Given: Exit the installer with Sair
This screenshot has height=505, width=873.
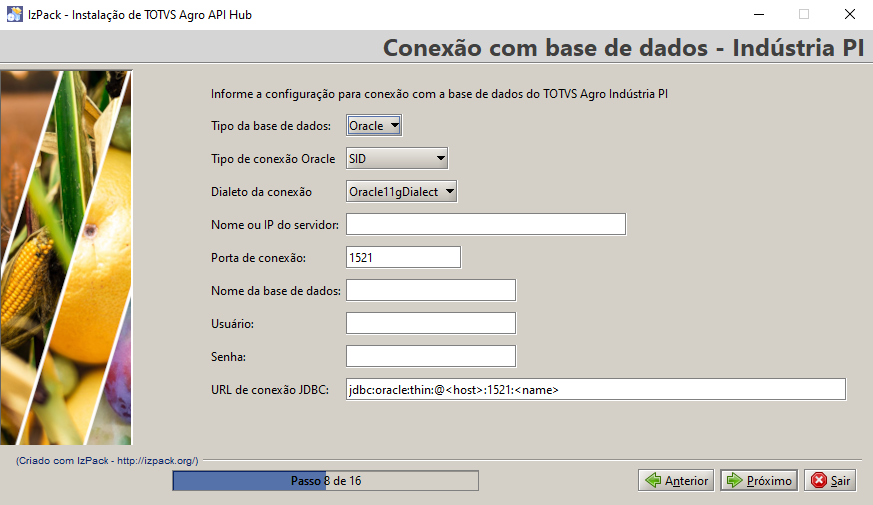Looking at the screenshot, I should pos(830,481).
